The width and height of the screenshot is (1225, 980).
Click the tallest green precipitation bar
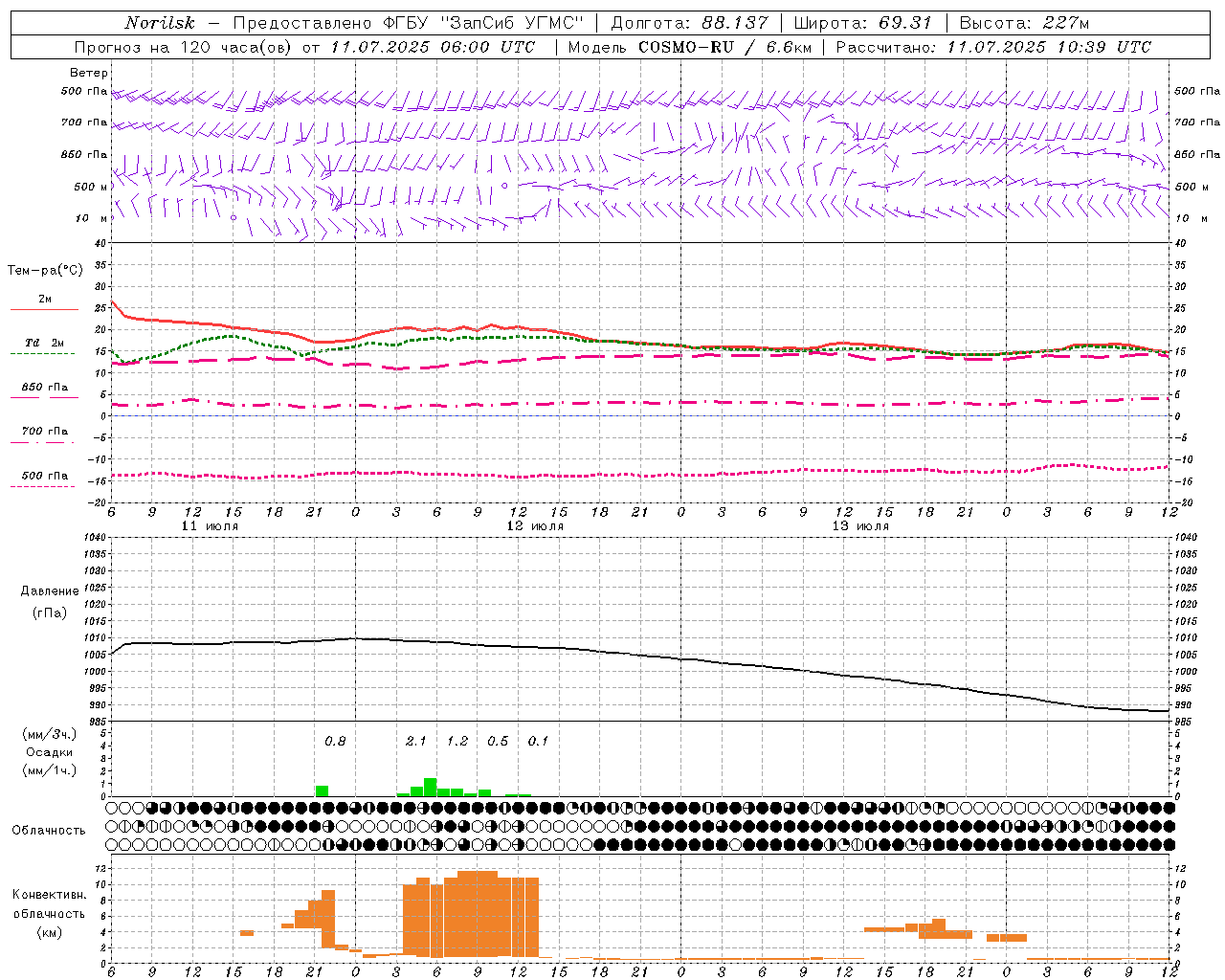coord(430,787)
